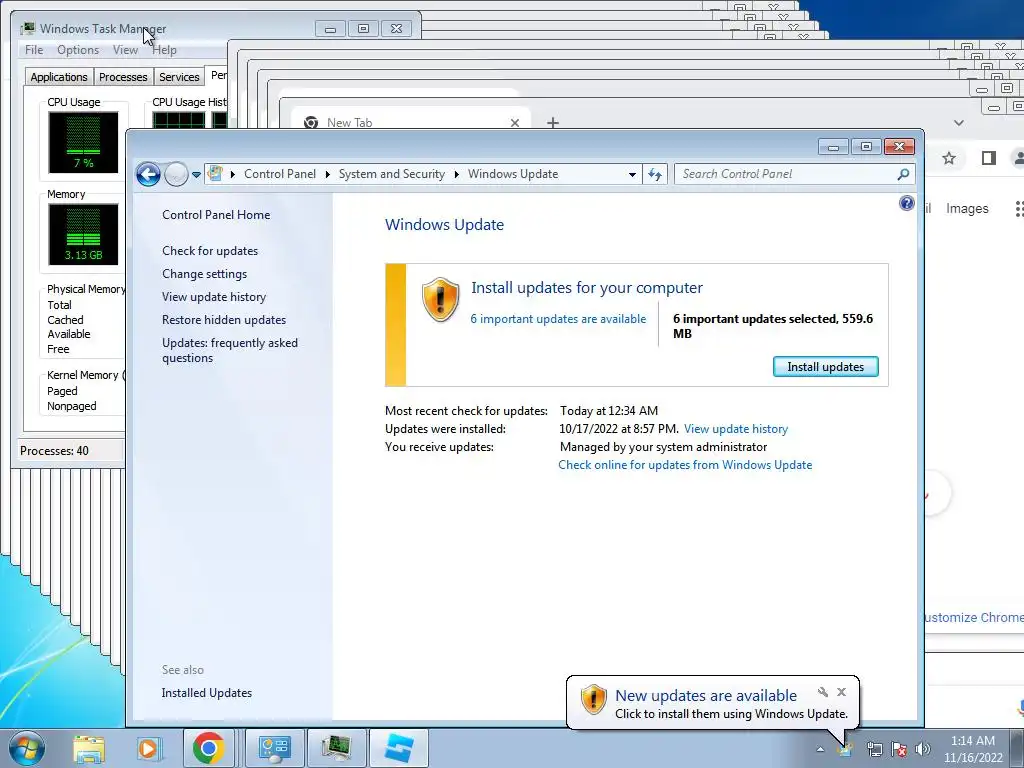Screen dimensions: 1024x768
Task: Open volume speaker tray icon
Action: (x=923, y=749)
